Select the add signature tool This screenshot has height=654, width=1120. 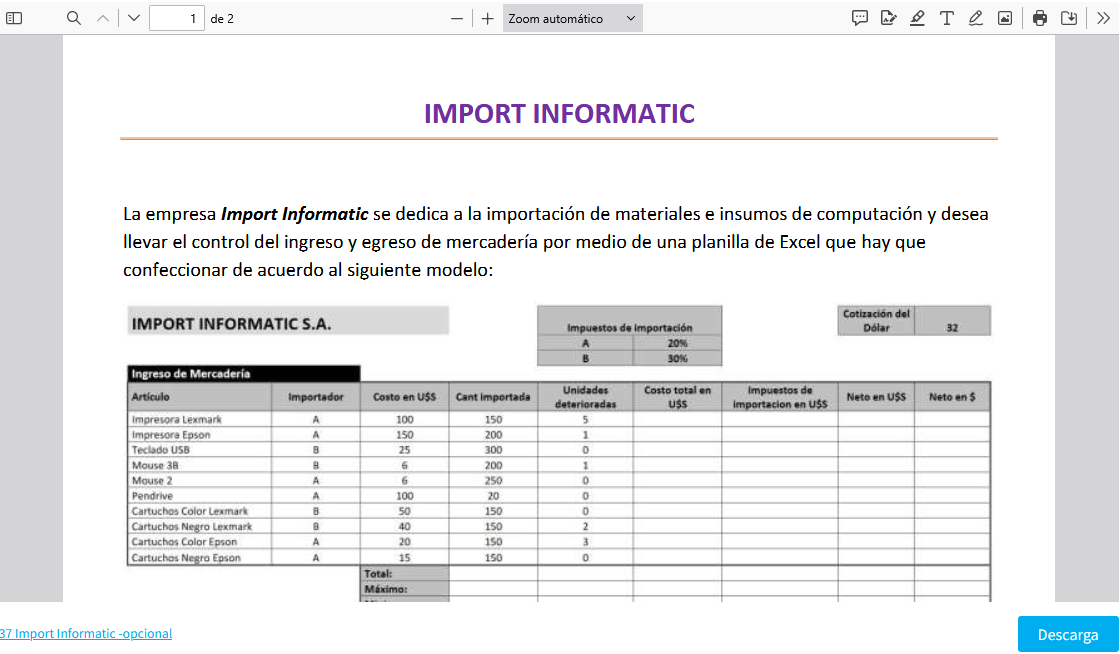[x=888, y=18]
